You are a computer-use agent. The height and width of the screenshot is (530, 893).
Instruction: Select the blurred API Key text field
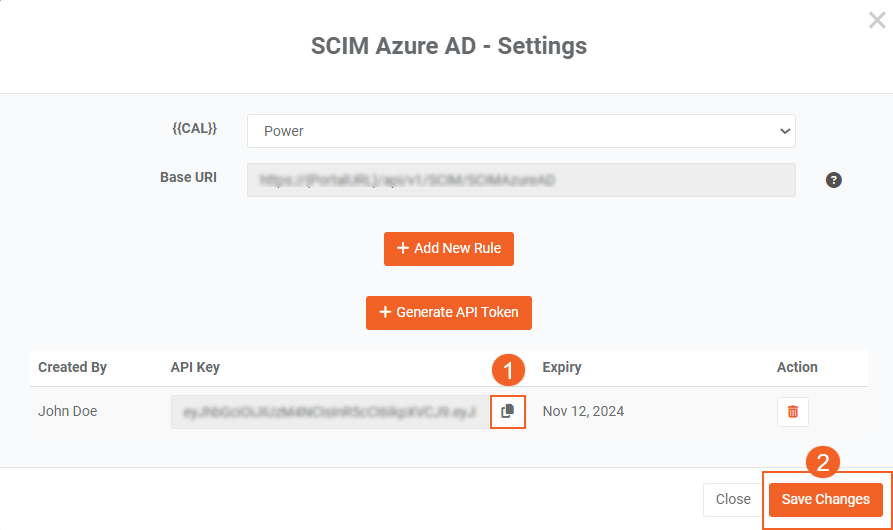(330, 411)
